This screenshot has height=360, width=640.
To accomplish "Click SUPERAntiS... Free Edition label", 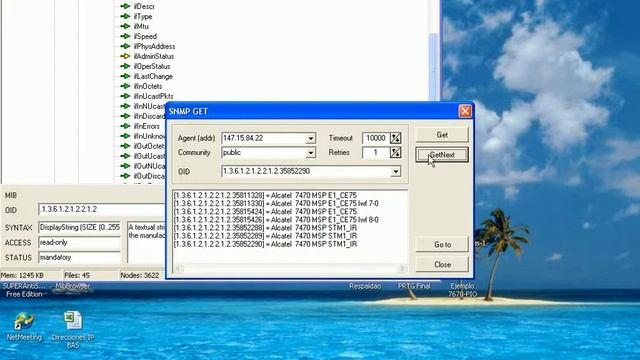I will 24,290.
